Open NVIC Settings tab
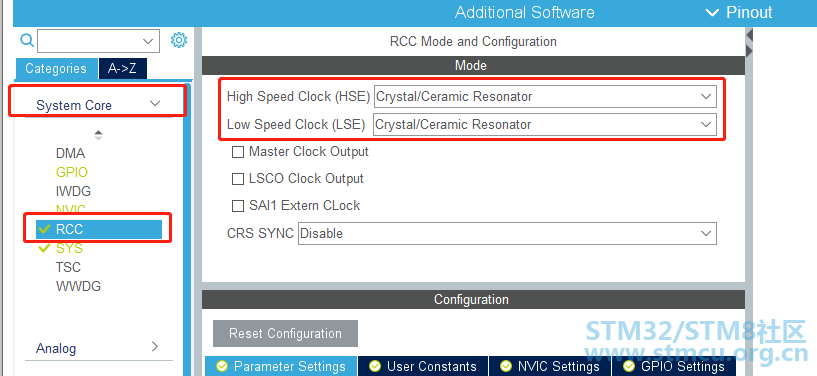 550,366
